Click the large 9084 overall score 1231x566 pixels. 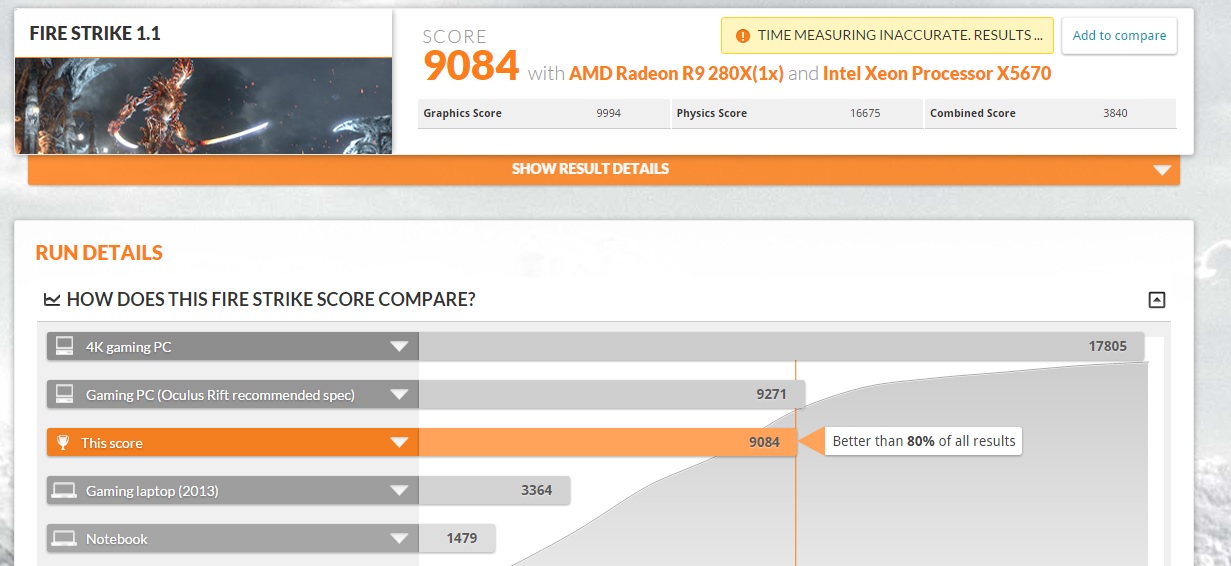click(471, 67)
